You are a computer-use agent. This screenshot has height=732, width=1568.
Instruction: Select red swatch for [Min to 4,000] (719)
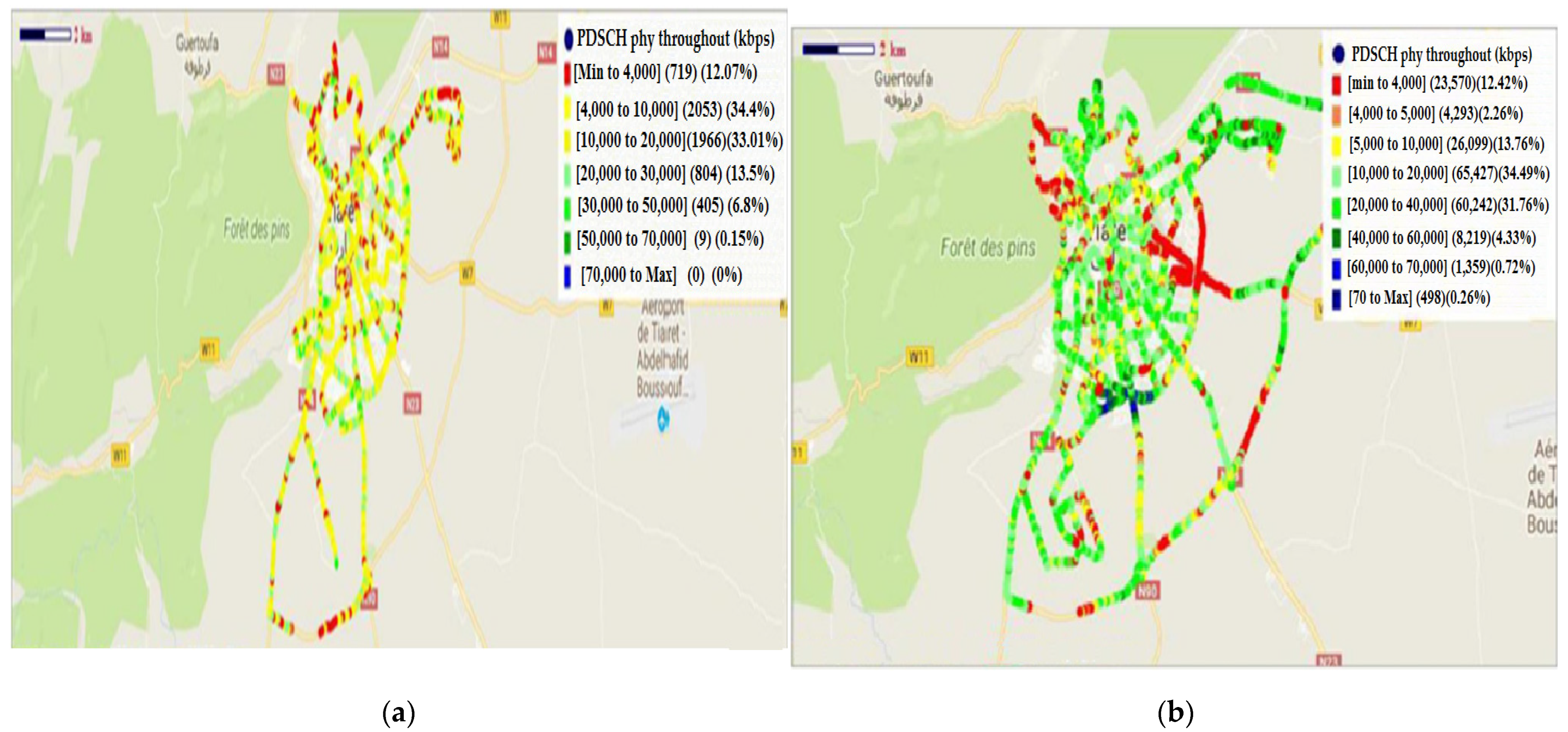coord(567,74)
